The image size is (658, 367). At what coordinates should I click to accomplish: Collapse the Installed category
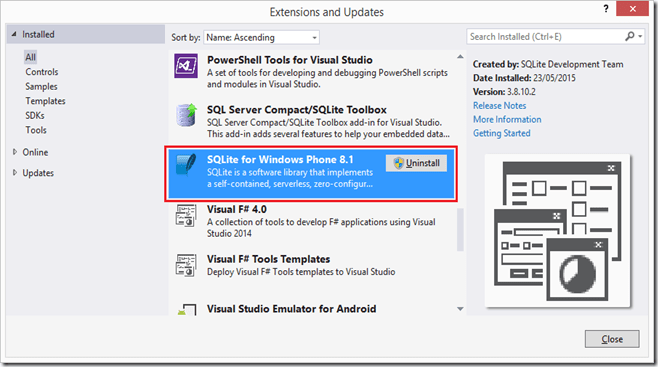click(14, 34)
